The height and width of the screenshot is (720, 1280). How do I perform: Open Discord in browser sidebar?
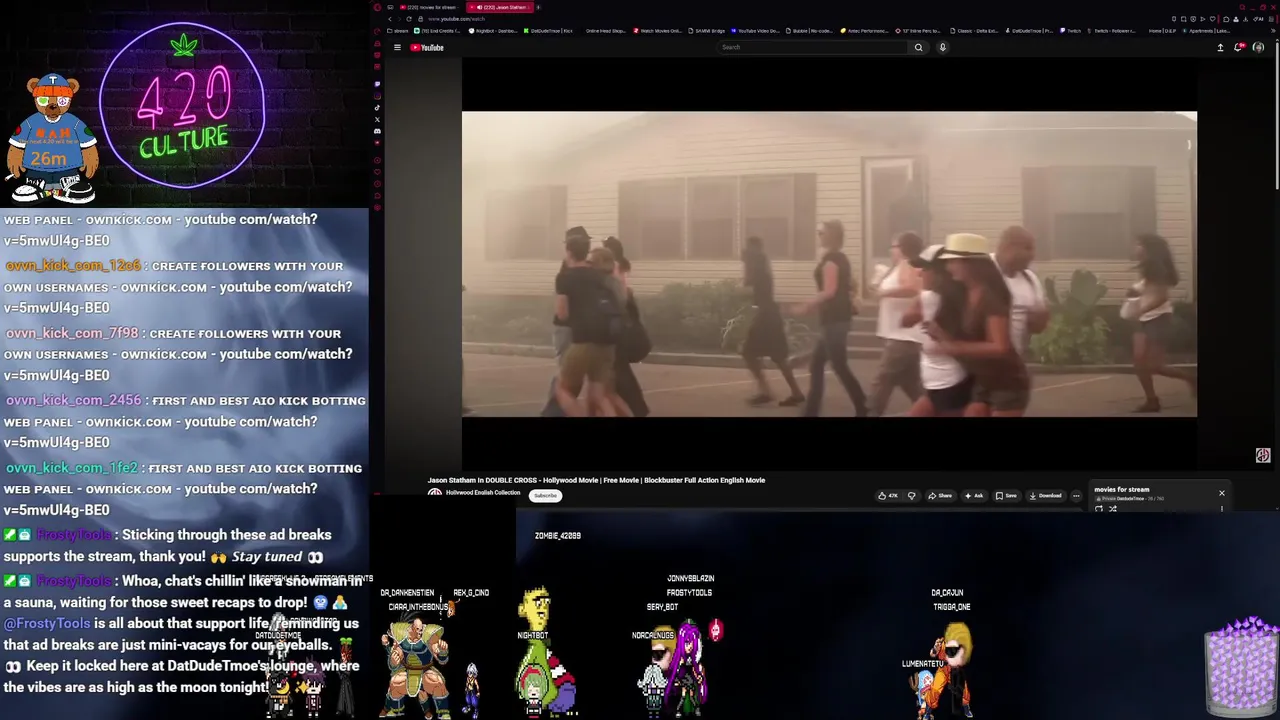pyautogui.click(x=377, y=131)
